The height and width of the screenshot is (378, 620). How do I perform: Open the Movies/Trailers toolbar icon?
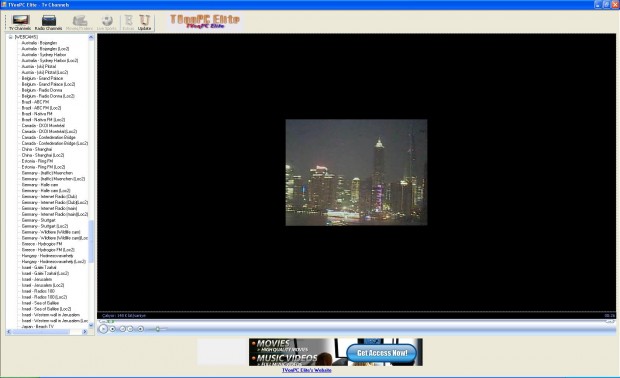click(79, 23)
